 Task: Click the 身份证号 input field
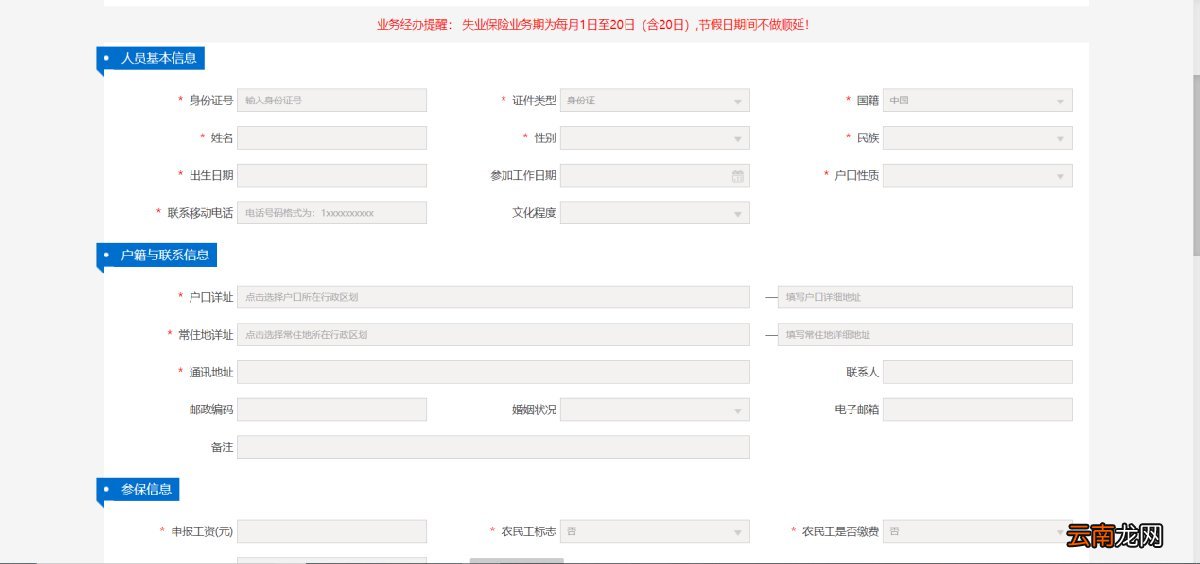coord(332,100)
